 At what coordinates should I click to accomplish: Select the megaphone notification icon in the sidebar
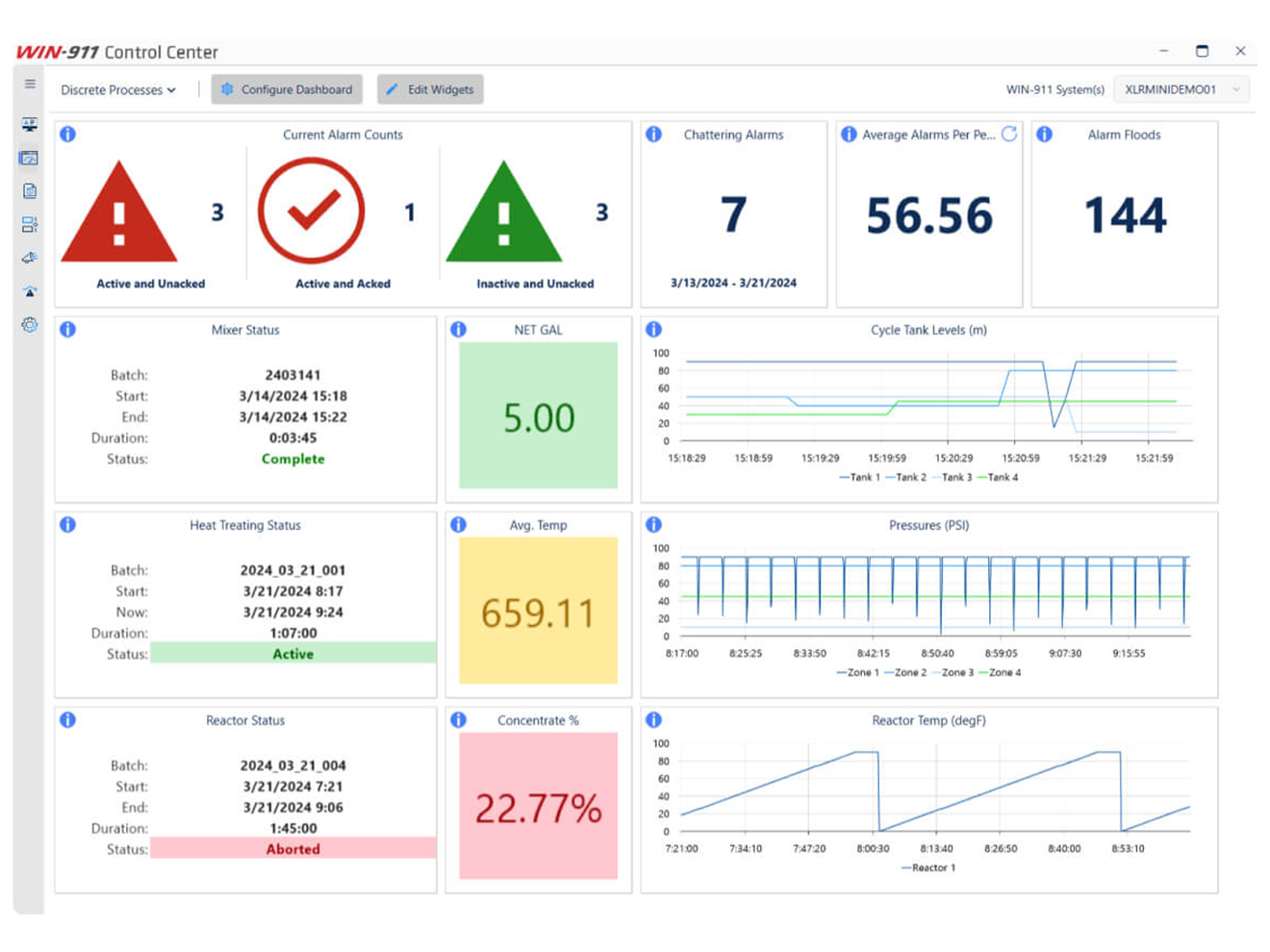[x=29, y=256]
